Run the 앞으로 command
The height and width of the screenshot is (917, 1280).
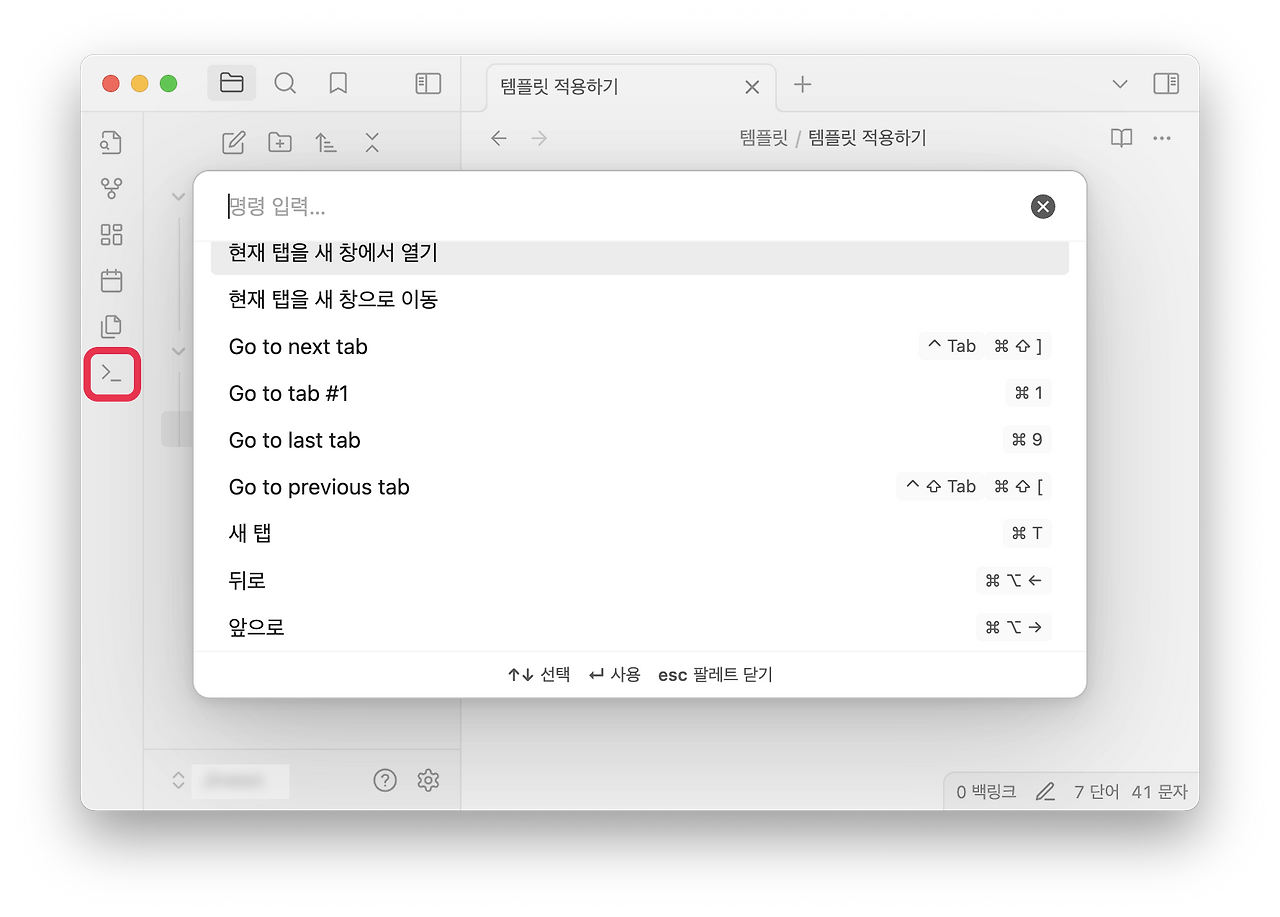(640, 627)
